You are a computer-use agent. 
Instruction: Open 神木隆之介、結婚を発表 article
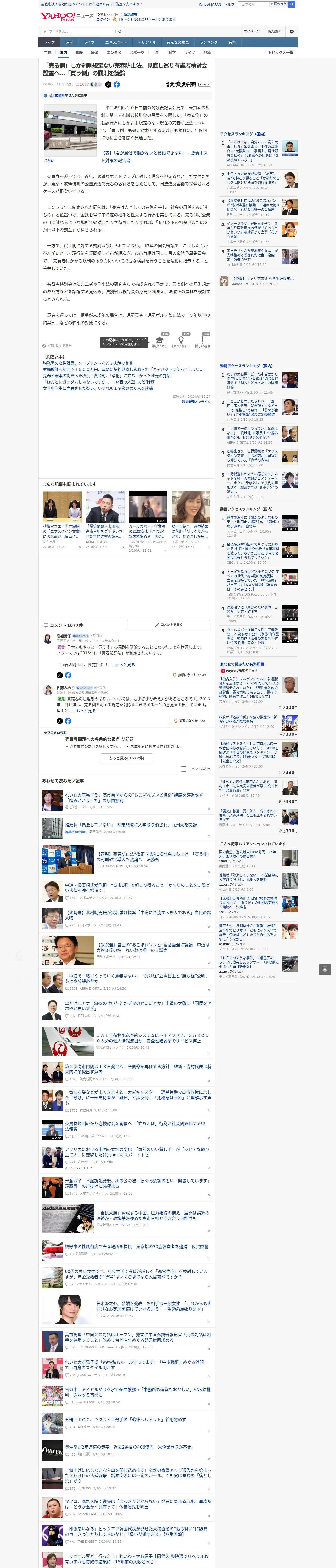(153, 1306)
